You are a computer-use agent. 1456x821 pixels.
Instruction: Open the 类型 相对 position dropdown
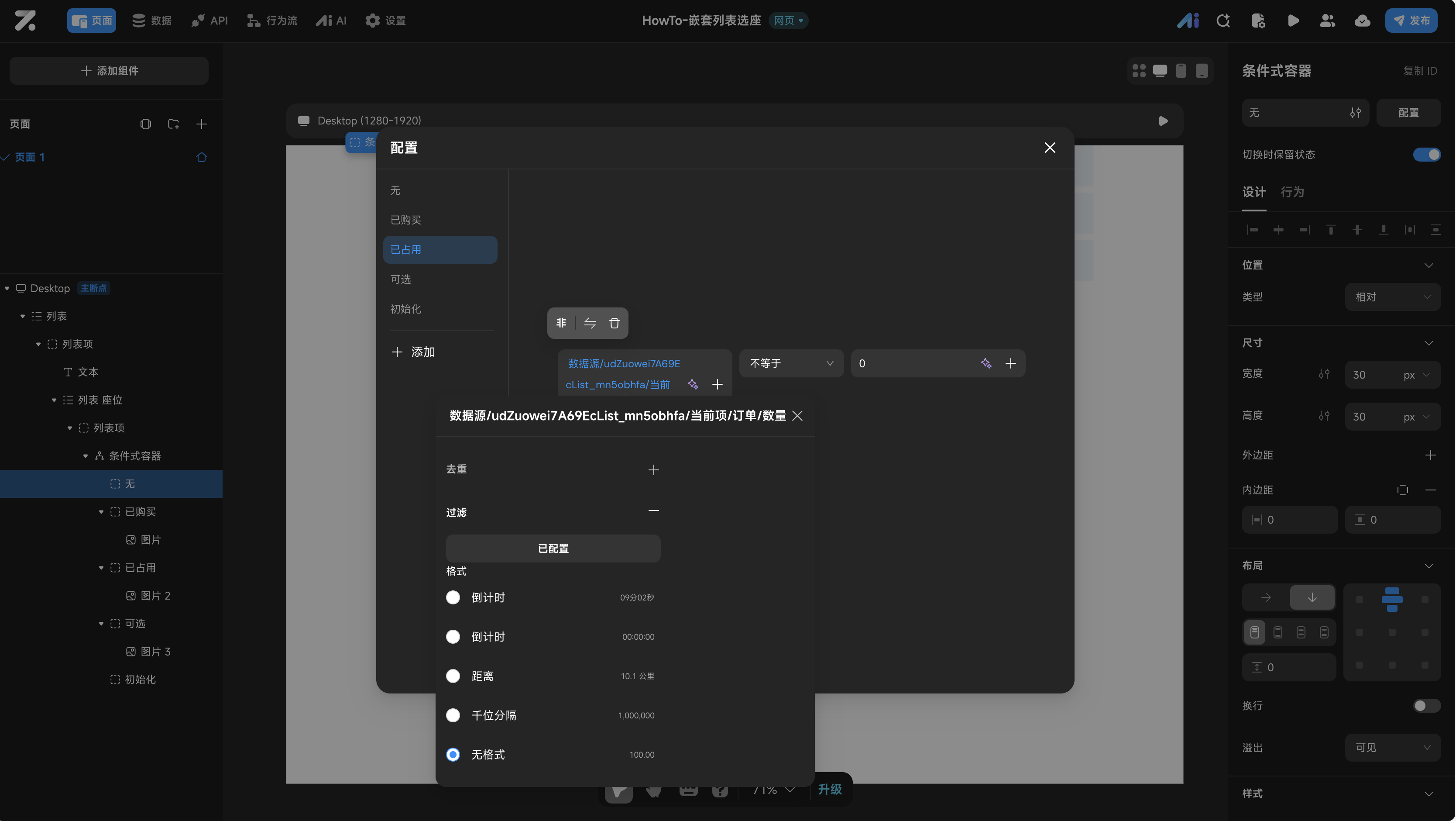[x=1392, y=297]
